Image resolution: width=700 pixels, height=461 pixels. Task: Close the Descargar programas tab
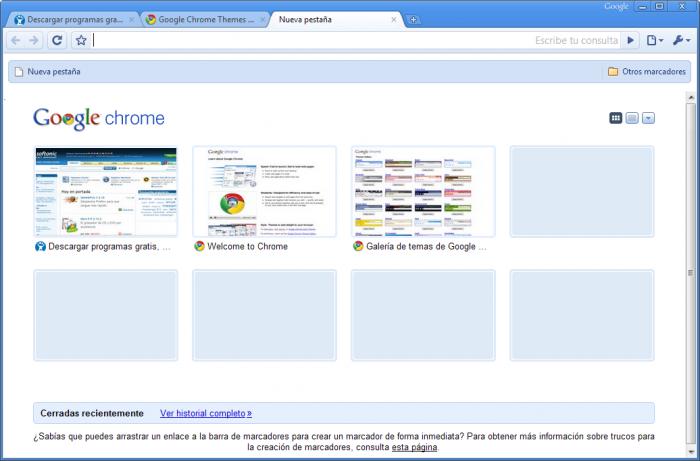pyautogui.click(x=131, y=20)
